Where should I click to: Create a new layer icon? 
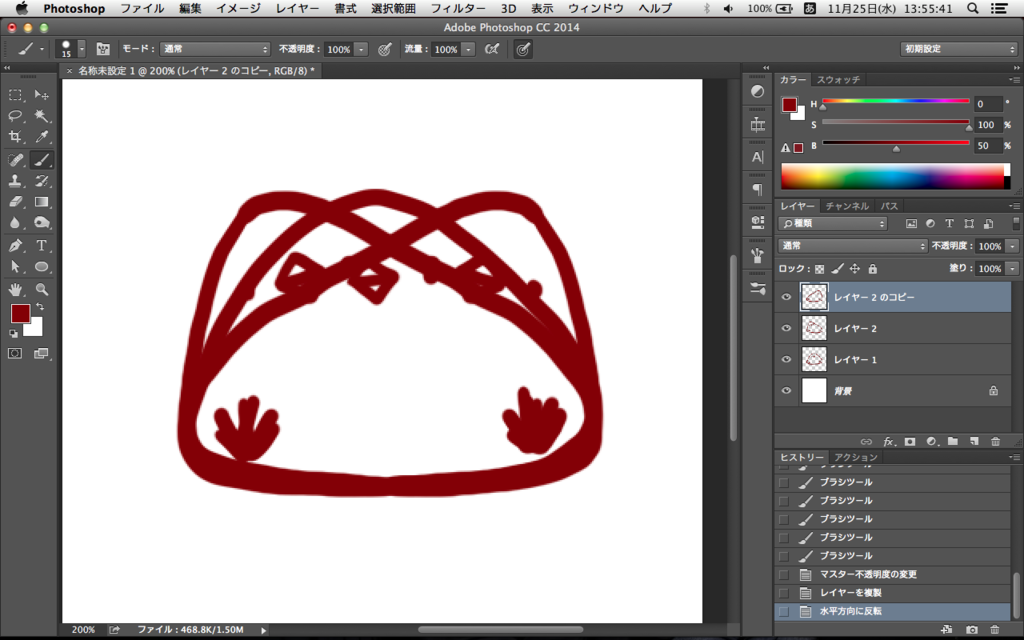pos(974,441)
